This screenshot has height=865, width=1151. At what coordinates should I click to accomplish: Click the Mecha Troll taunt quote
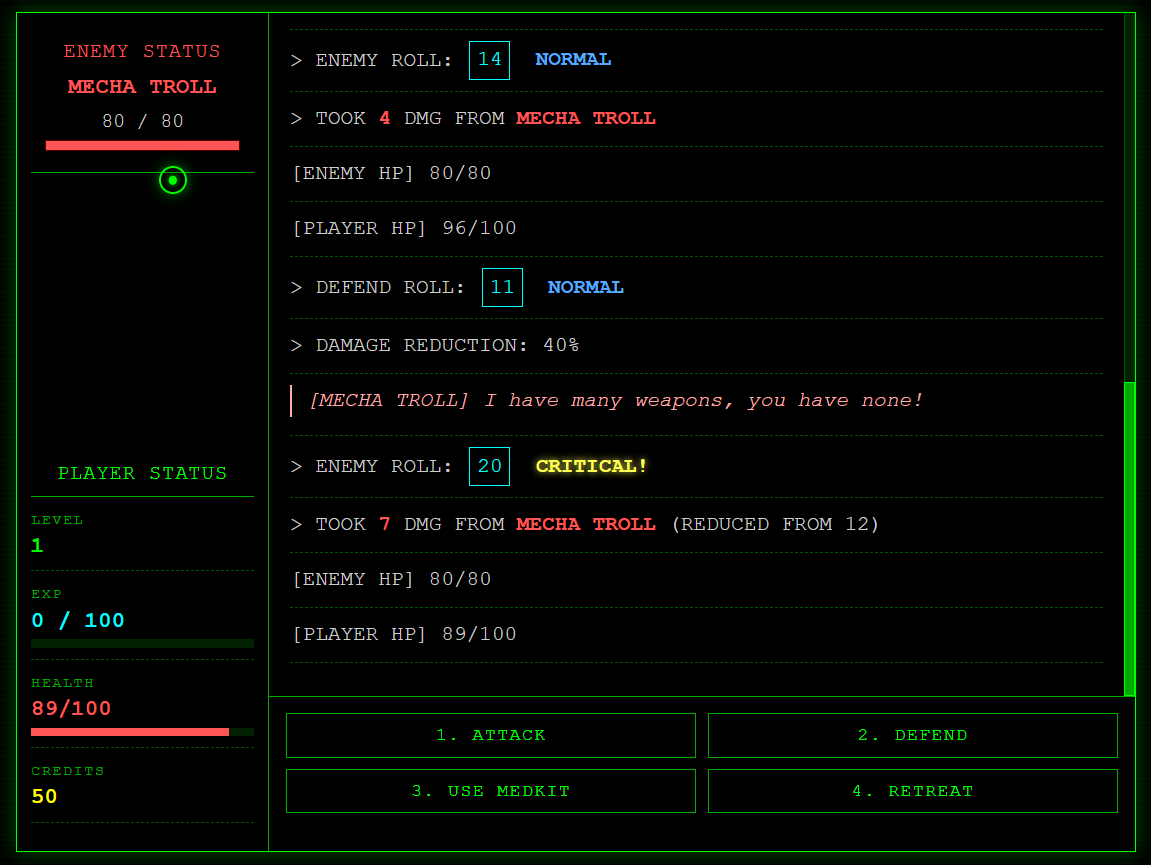tap(697, 401)
